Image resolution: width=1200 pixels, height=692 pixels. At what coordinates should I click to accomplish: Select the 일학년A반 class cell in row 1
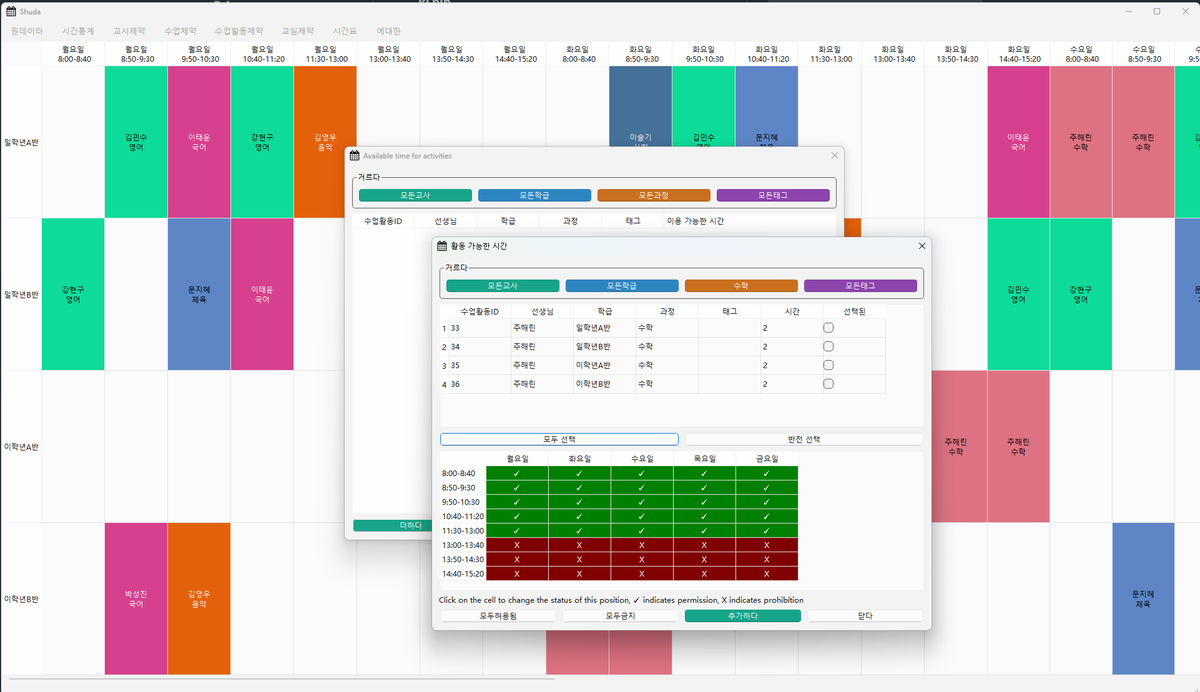(604, 328)
